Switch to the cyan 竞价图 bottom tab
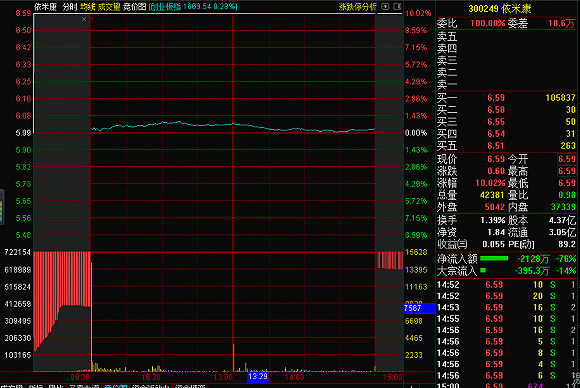The image size is (580, 388). [x=115, y=386]
